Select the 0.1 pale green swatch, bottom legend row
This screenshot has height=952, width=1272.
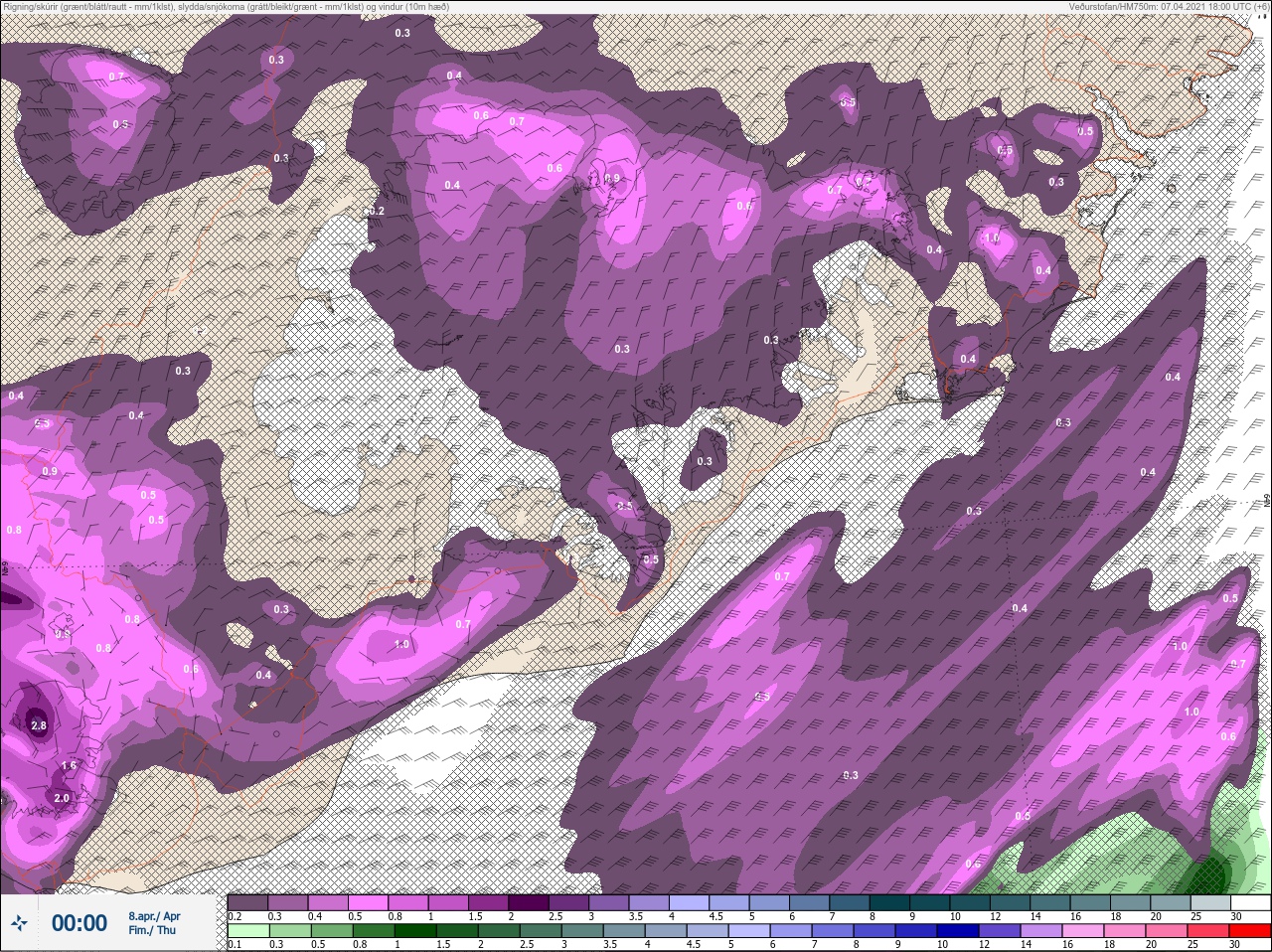247,931
